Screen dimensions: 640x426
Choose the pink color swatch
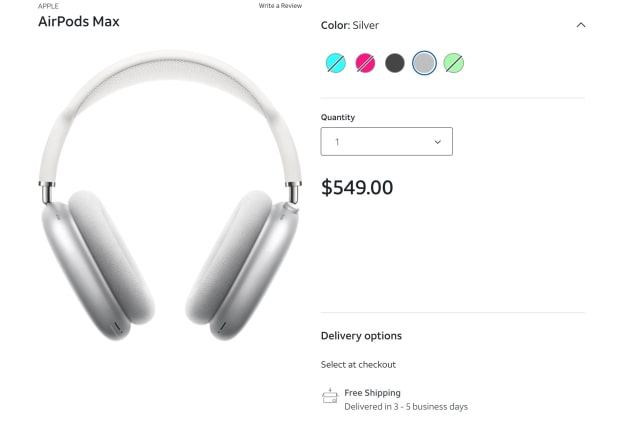[365, 64]
